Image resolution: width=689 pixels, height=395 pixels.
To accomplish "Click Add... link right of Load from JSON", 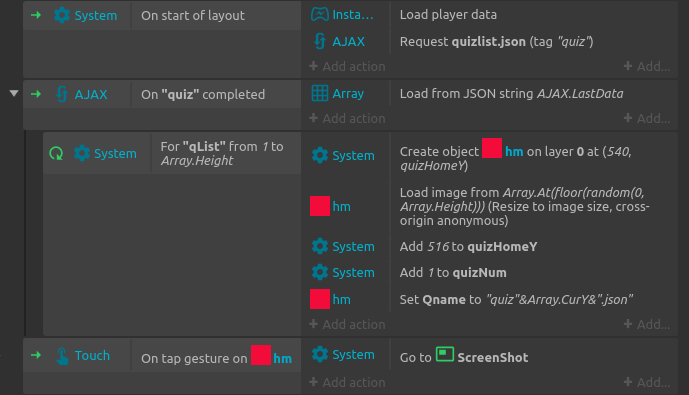I will pos(647,118).
